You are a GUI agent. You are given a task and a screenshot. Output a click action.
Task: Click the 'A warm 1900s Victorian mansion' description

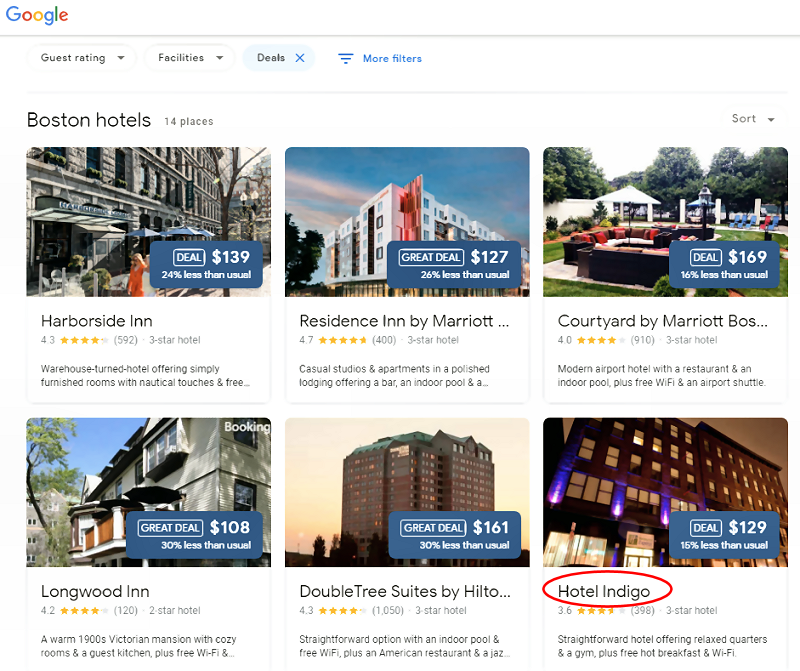[x=138, y=646]
